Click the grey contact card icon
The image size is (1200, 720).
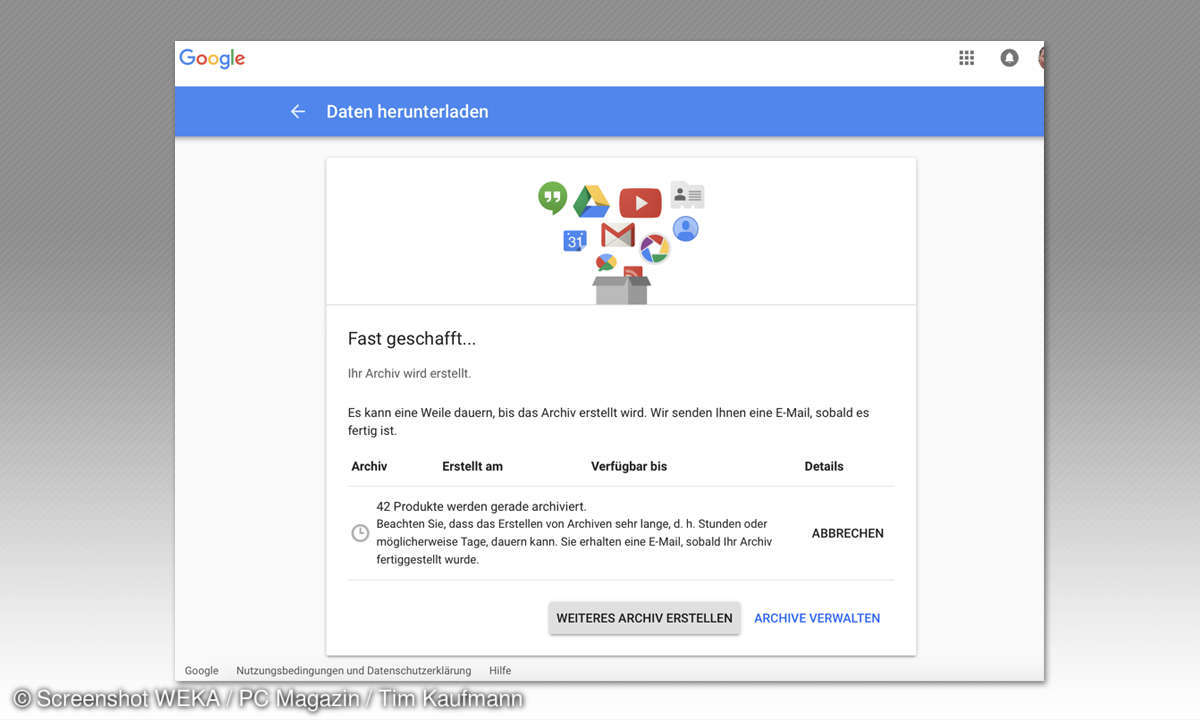tap(687, 195)
